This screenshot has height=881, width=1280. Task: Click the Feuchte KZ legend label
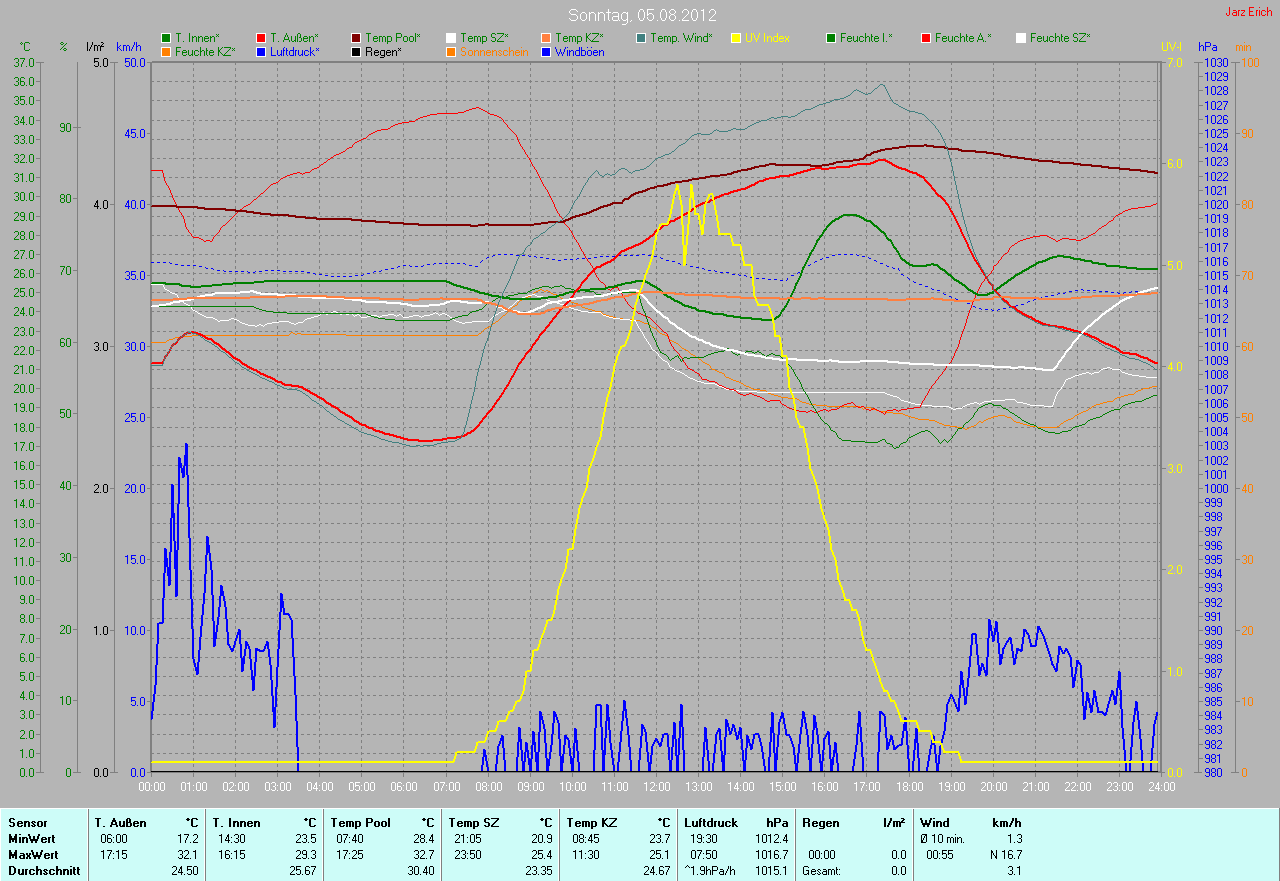(x=204, y=51)
